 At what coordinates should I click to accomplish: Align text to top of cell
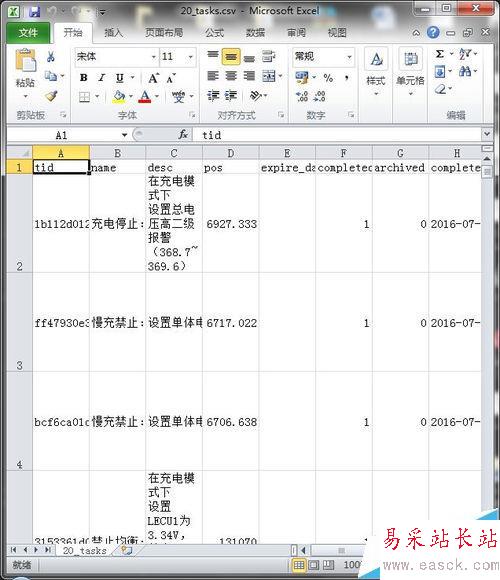[x=213, y=56]
